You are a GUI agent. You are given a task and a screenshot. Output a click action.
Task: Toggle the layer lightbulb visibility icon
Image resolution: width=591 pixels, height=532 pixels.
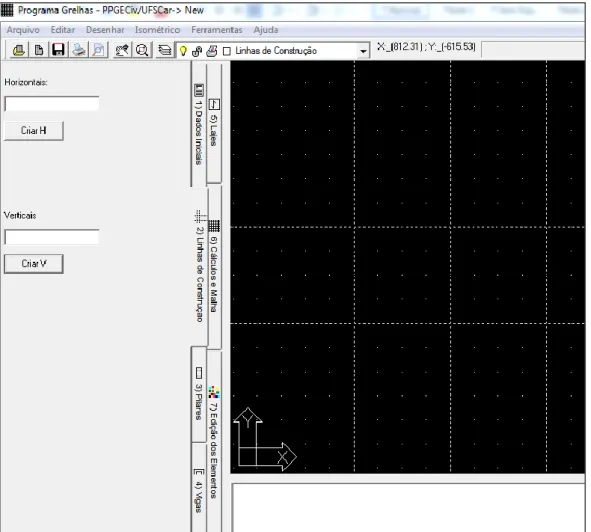coord(183,51)
